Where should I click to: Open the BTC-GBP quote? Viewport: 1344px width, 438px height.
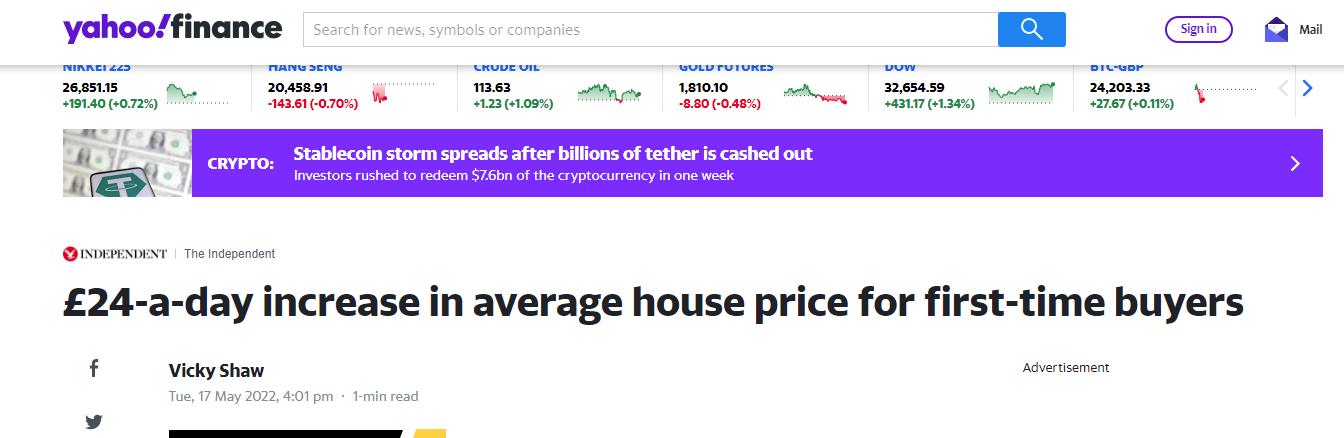coord(1118,68)
